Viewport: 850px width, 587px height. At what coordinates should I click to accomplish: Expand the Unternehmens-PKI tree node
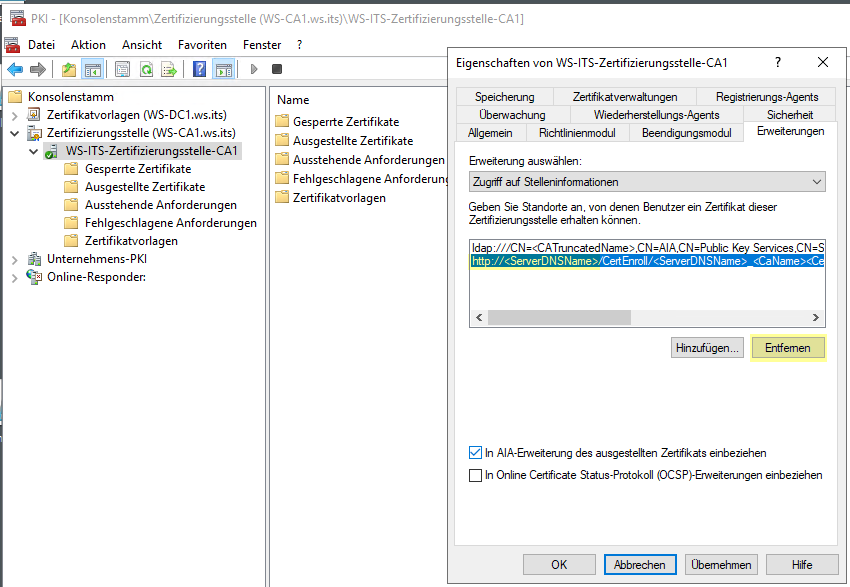[x=15, y=260]
